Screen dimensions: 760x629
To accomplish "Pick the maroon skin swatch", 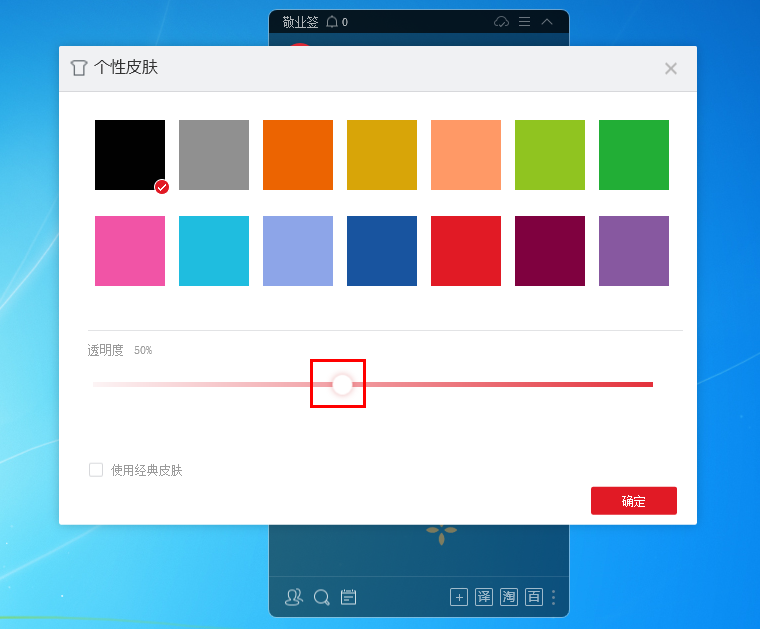I will [x=550, y=251].
